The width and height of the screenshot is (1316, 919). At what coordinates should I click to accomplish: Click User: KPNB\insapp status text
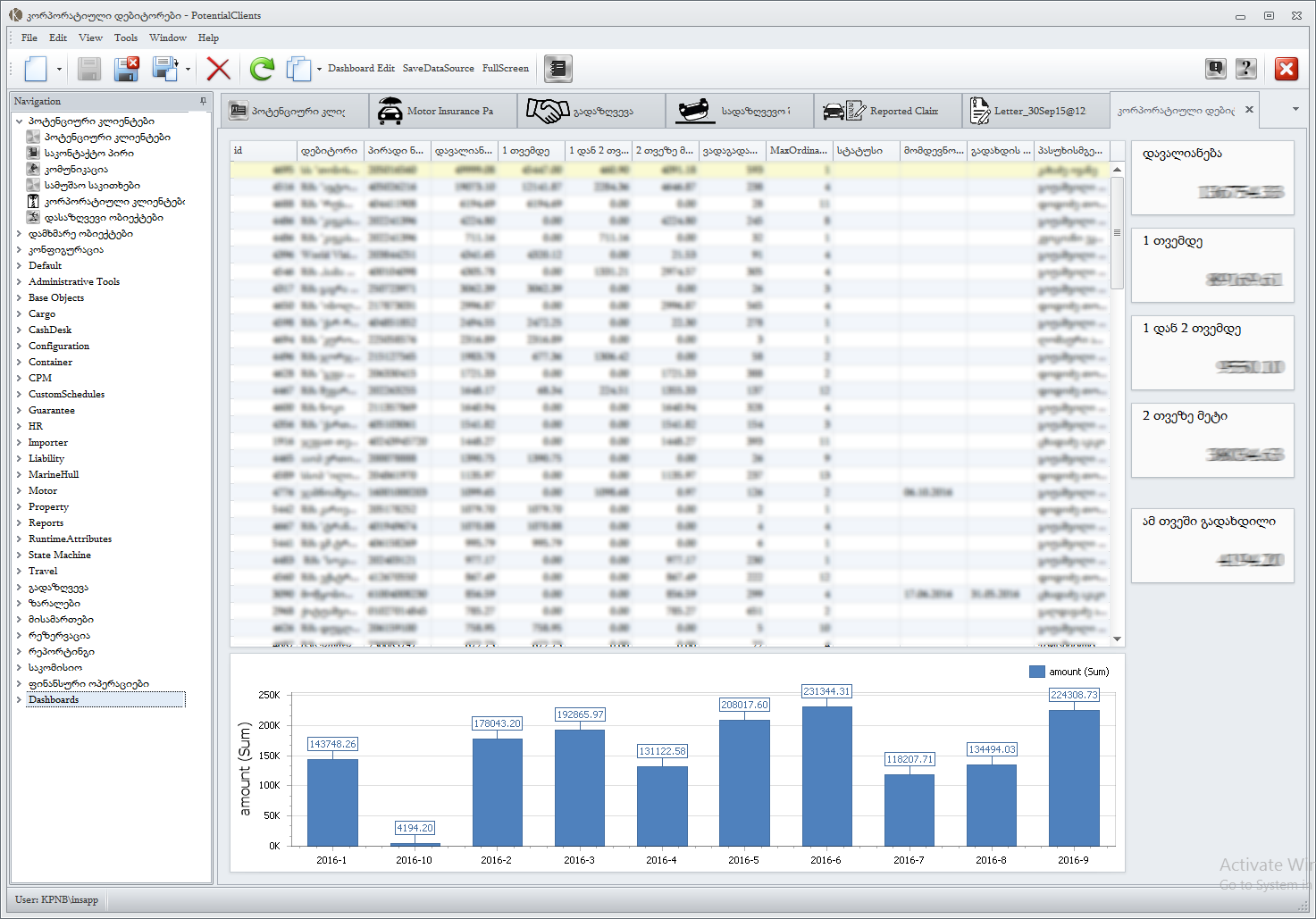pos(57,899)
